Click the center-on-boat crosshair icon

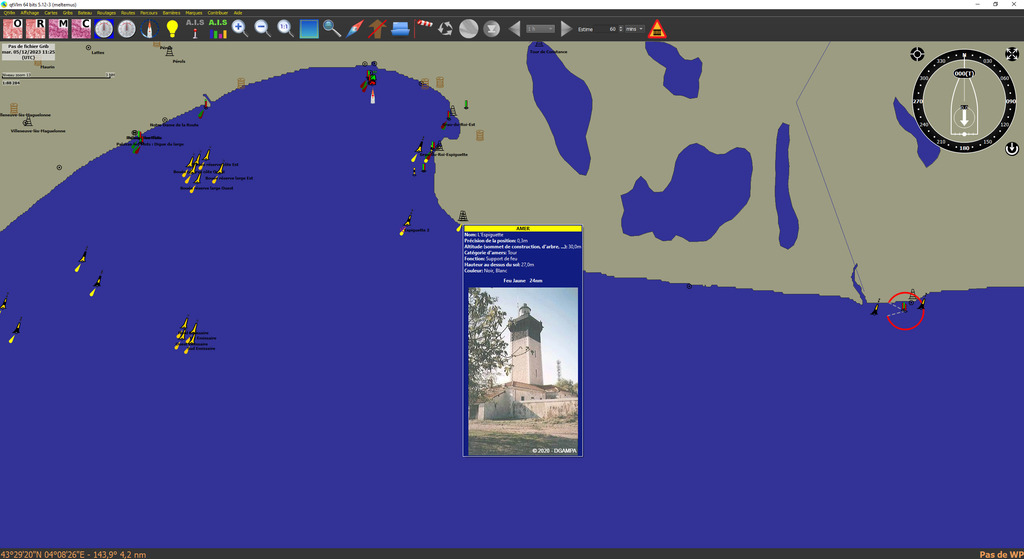(918, 54)
